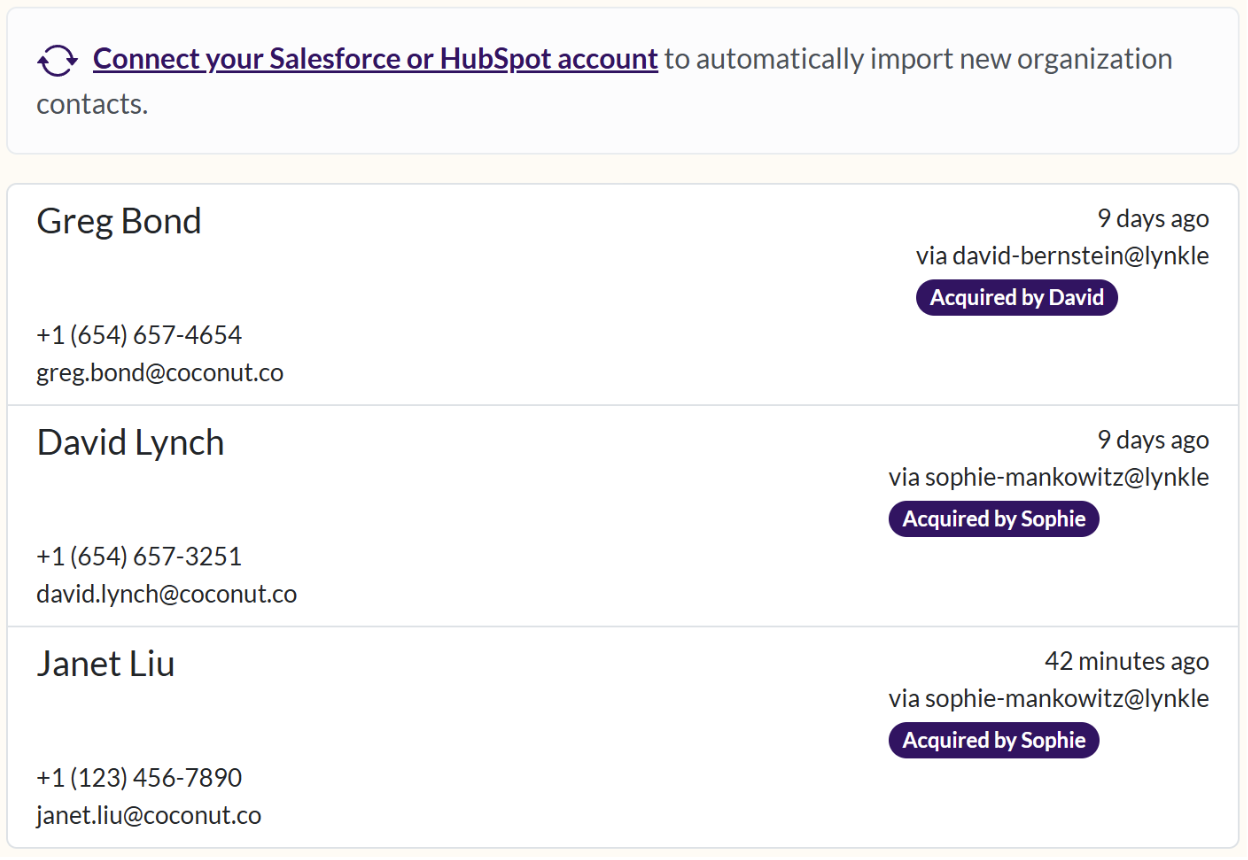Image resolution: width=1248 pixels, height=860 pixels.
Task: Click the david.lynch@coconut.co email address
Action: [x=167, y=594]
